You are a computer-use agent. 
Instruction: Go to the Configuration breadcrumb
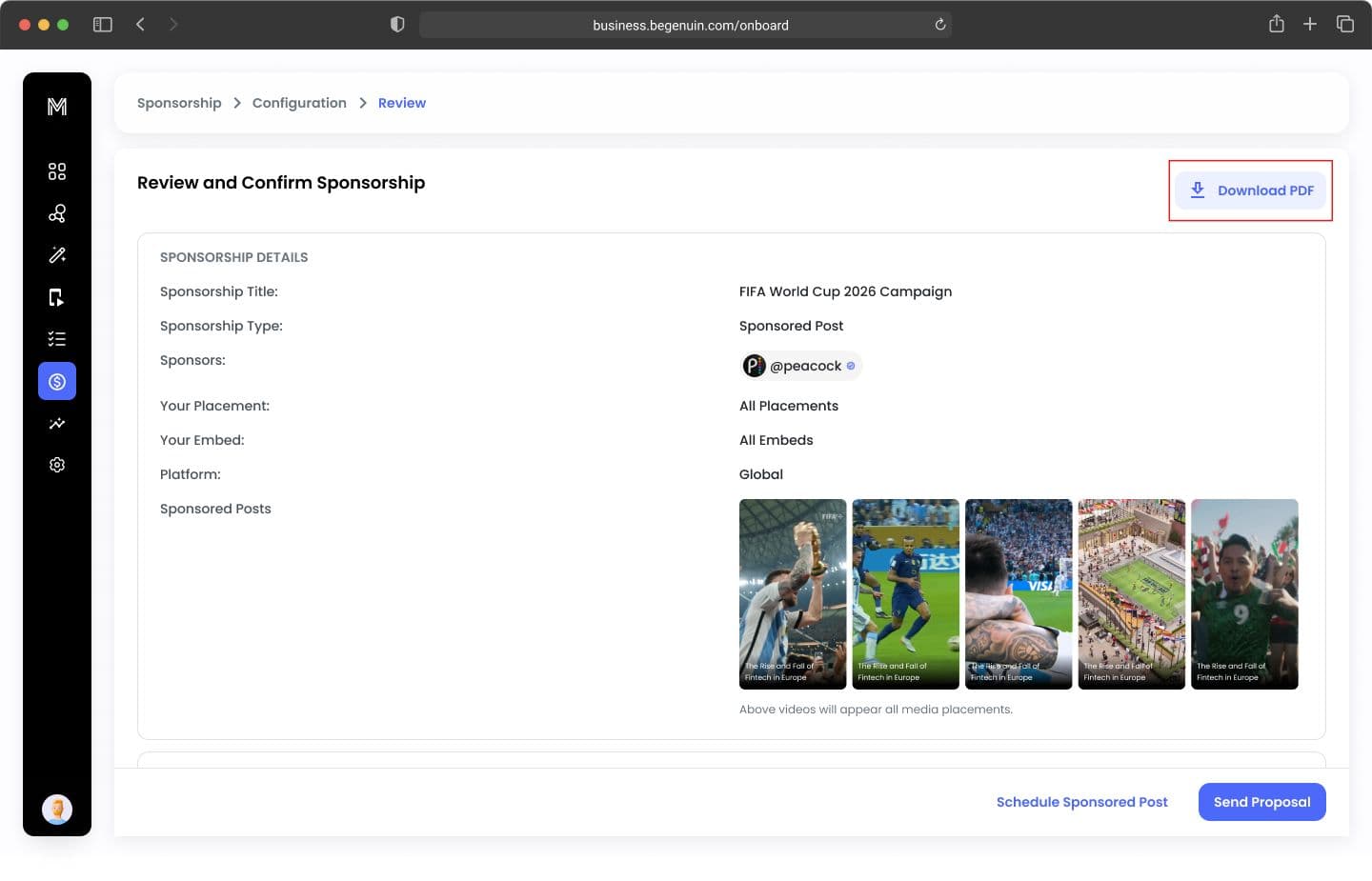pos(299,103)
